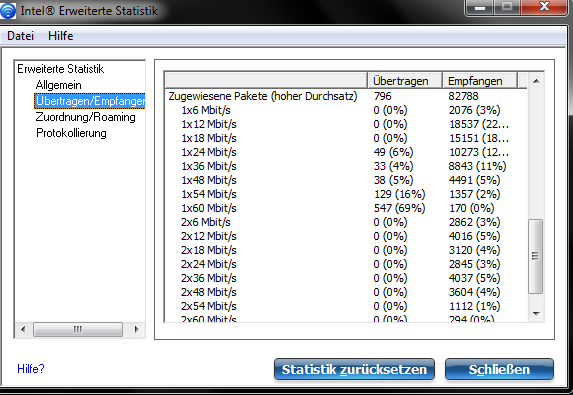Open Protokollierung page

tap(71, 133)
